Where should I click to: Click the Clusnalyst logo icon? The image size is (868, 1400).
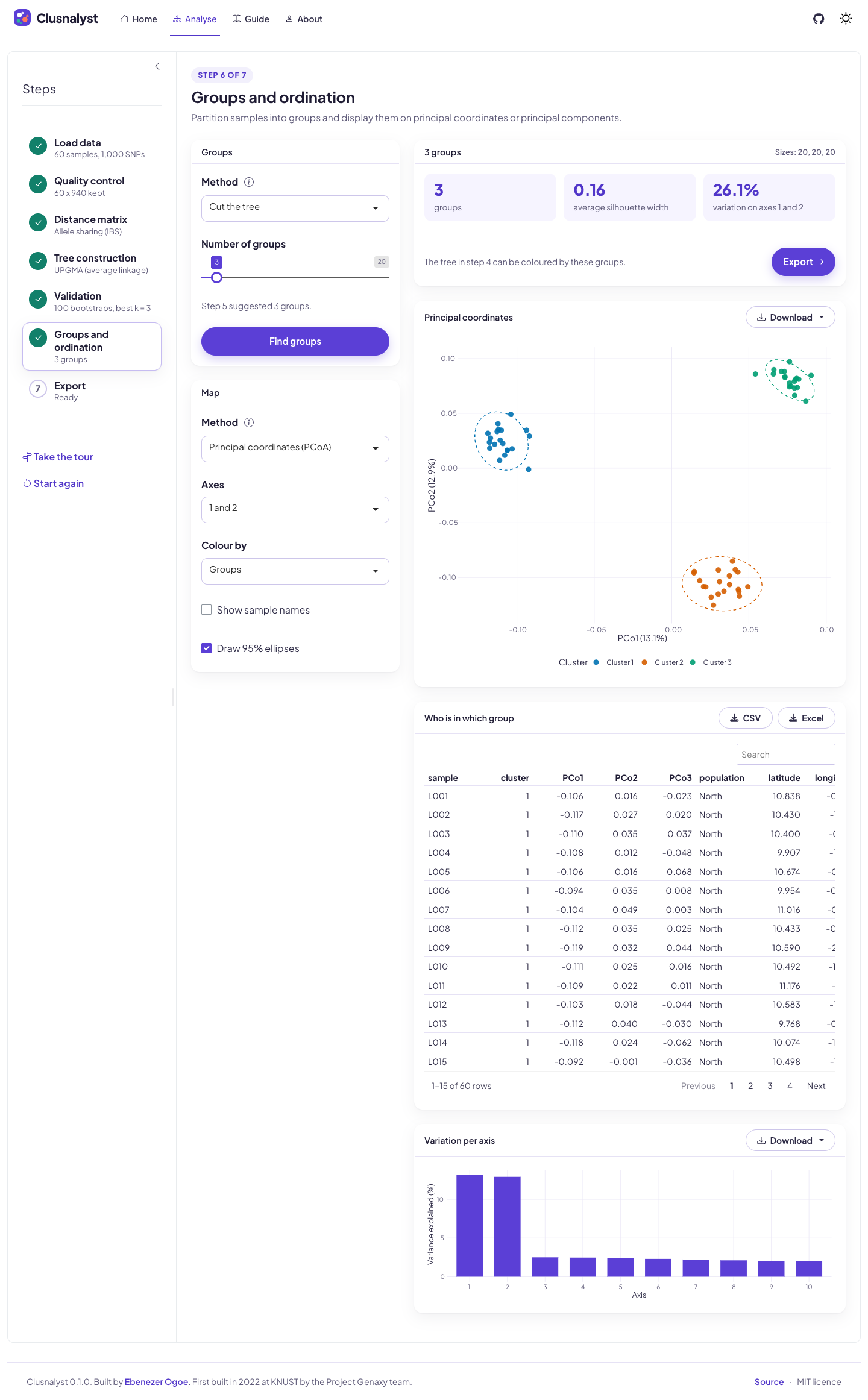coord(22,18)
